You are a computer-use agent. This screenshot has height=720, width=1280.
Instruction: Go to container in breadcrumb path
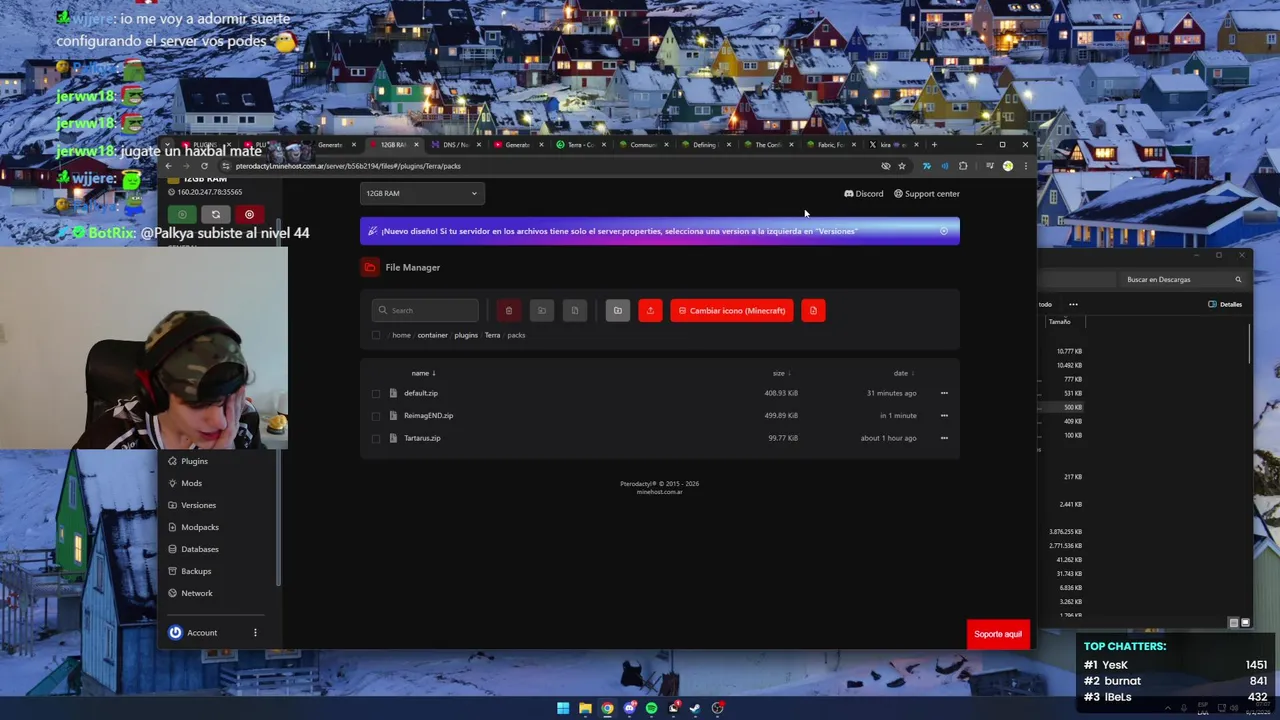[x=432, y=335]
